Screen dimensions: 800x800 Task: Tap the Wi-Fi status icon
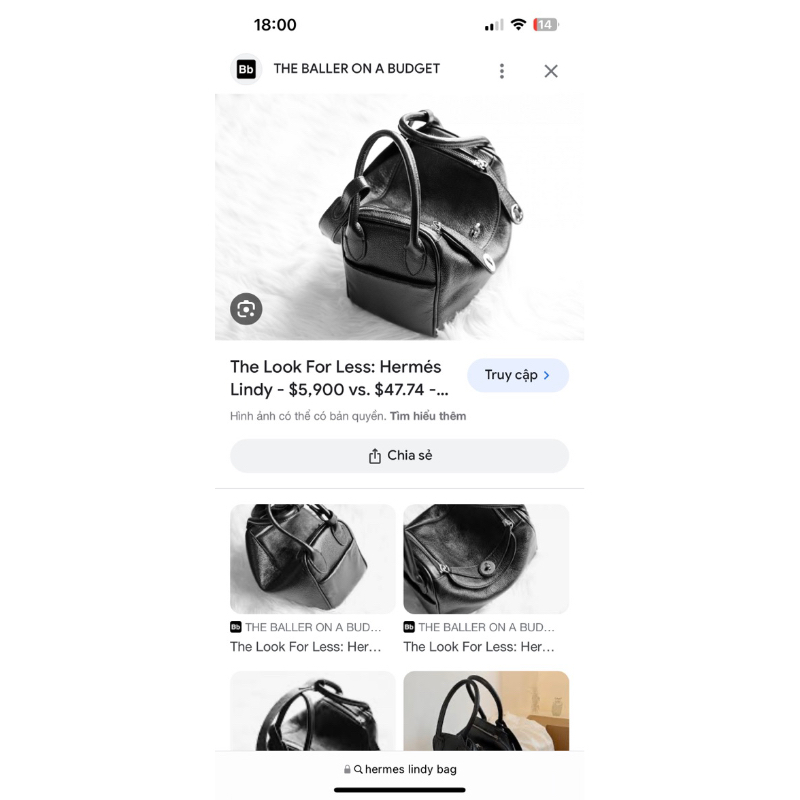518,24
